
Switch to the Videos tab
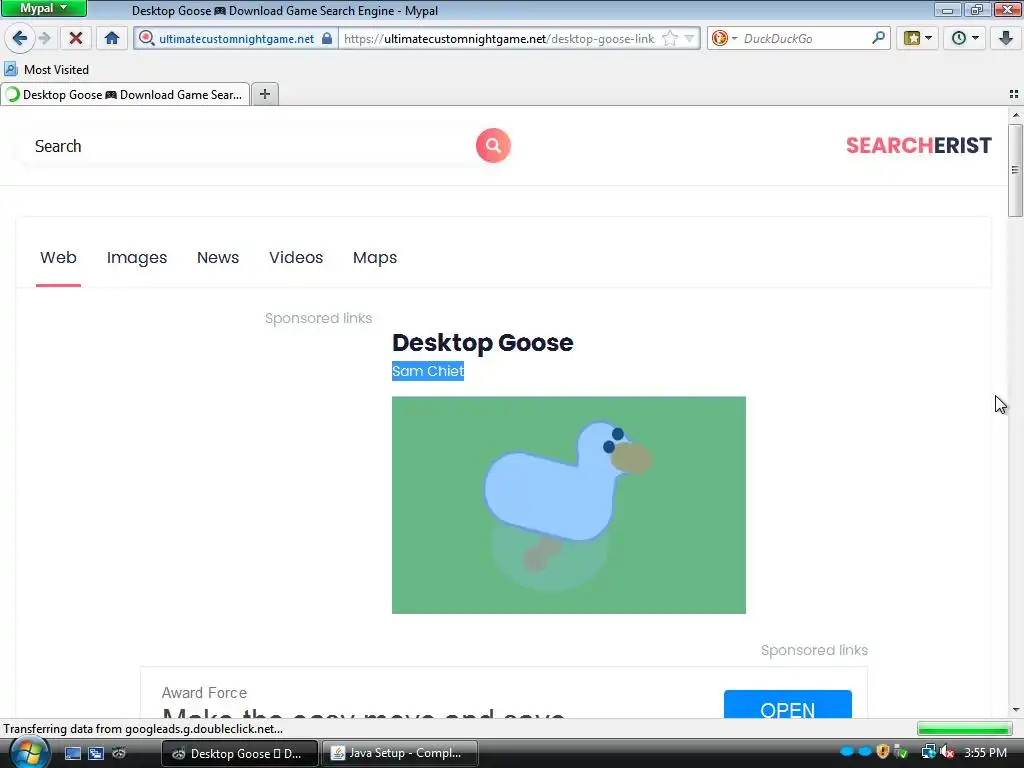tap(296, 257)
